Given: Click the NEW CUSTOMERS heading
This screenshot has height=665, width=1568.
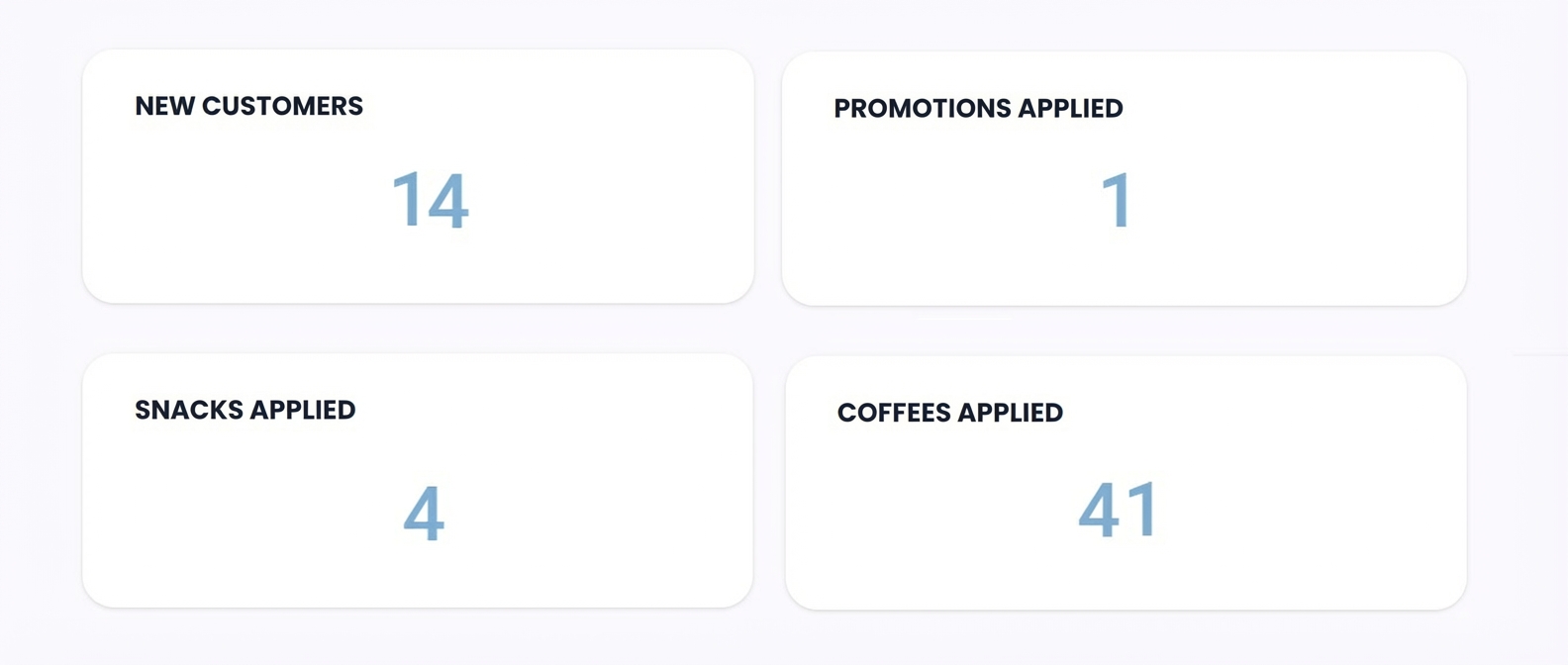Looking at the screenshot, I should click(x=248, y=106).
